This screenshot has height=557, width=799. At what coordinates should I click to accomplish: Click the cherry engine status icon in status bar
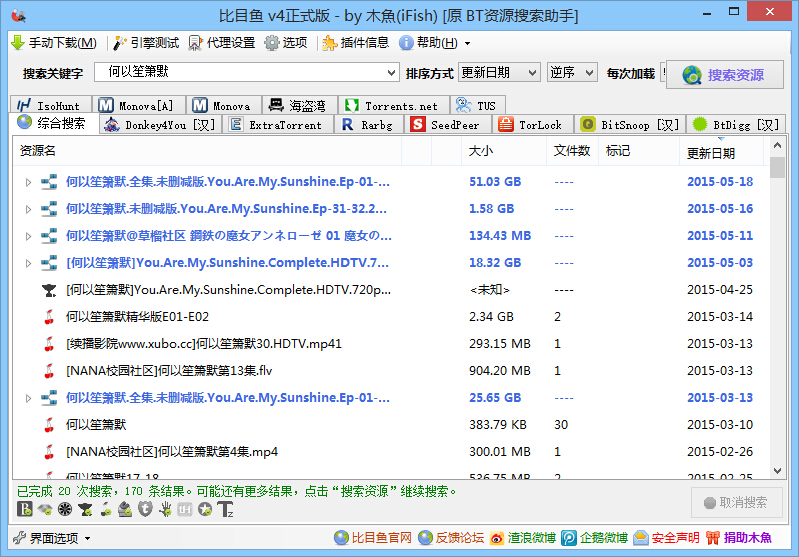pos(106,509)
